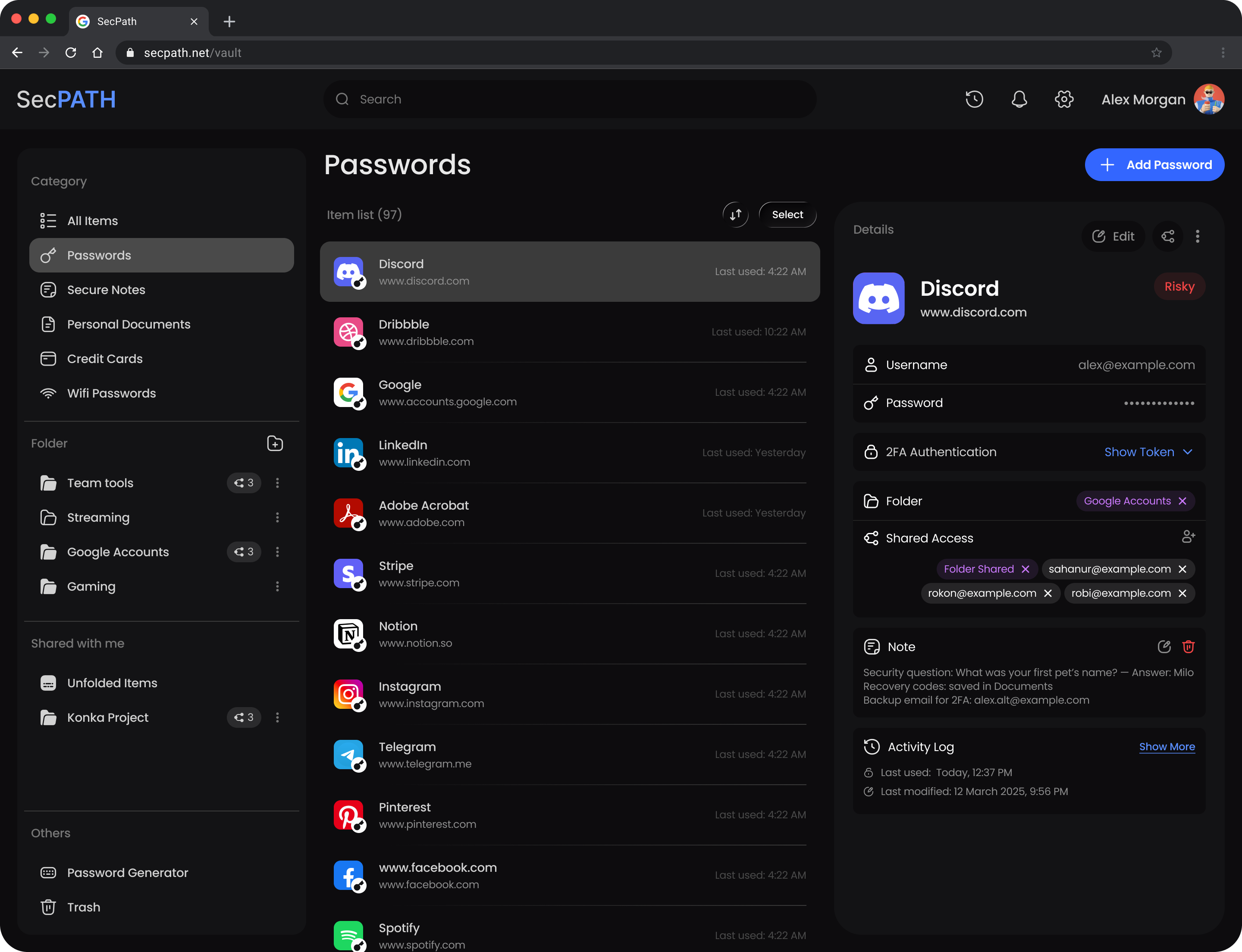Remove Google Accounts folder tag
Image resolution: width=1242 pixels, height=952 pixels.
point(1182,501)
